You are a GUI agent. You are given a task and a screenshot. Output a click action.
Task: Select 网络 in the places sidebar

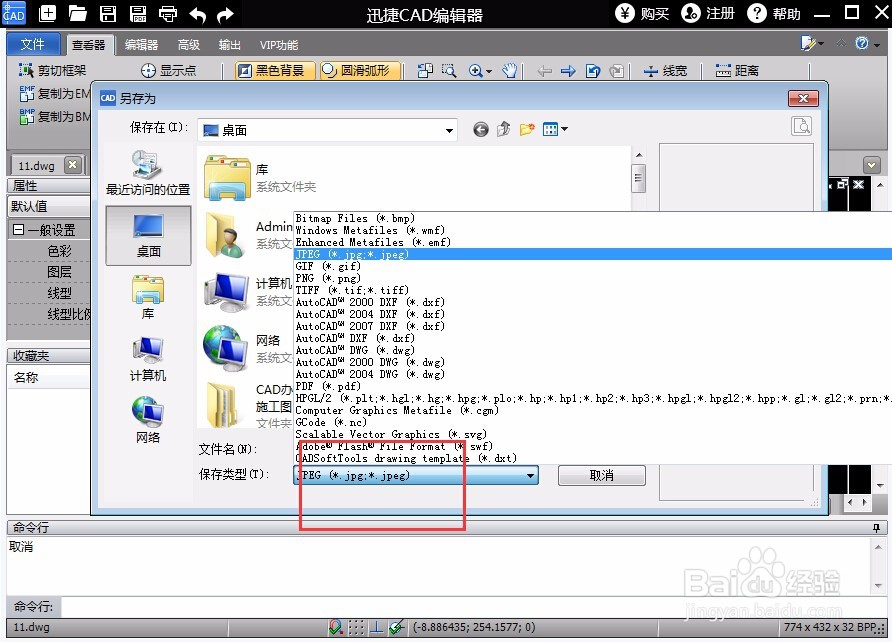point(148,420)
